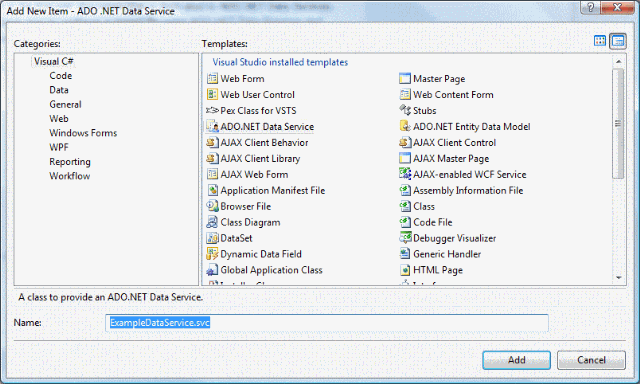Select the Application Manifest File icon
The height and width of the screenshot is (384, 640).
click(x=212, y=190)
